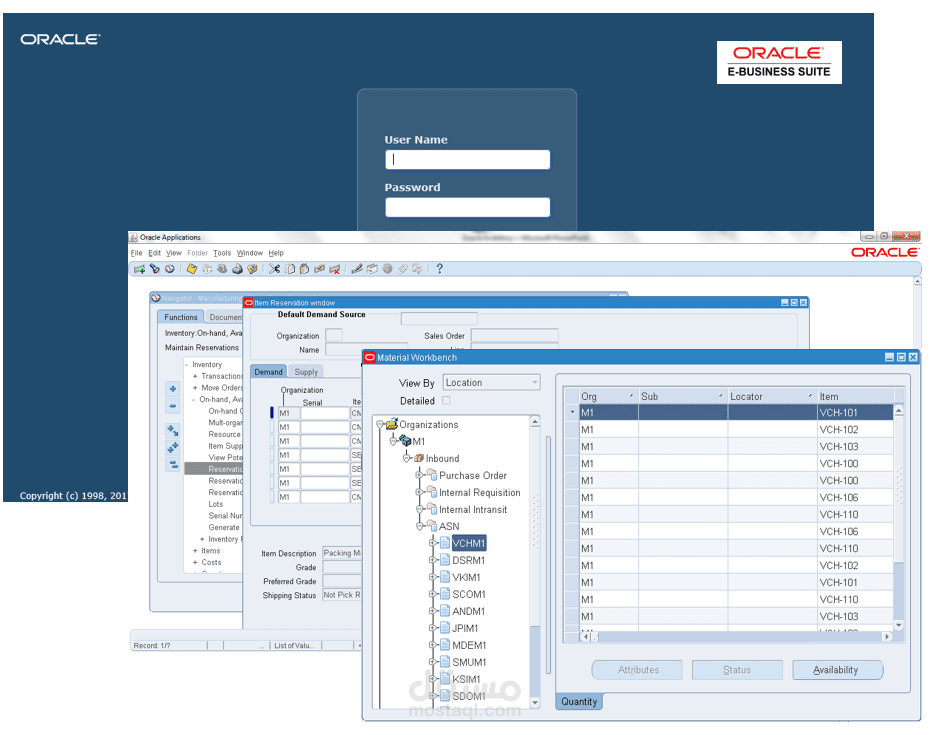Click the Attachments paperclip toolbar icon
930x735 pixels.
click(403, 269)
